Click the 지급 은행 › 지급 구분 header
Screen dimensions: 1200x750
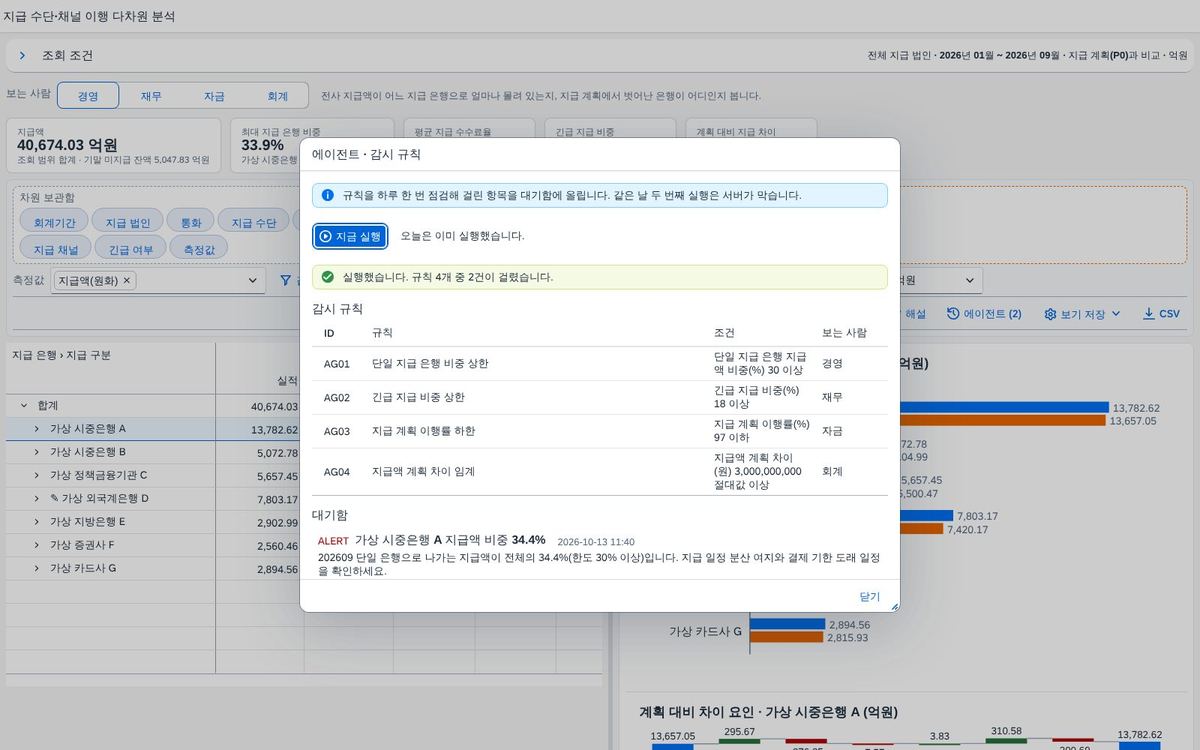pyautogui.click(x=61, y=355)
